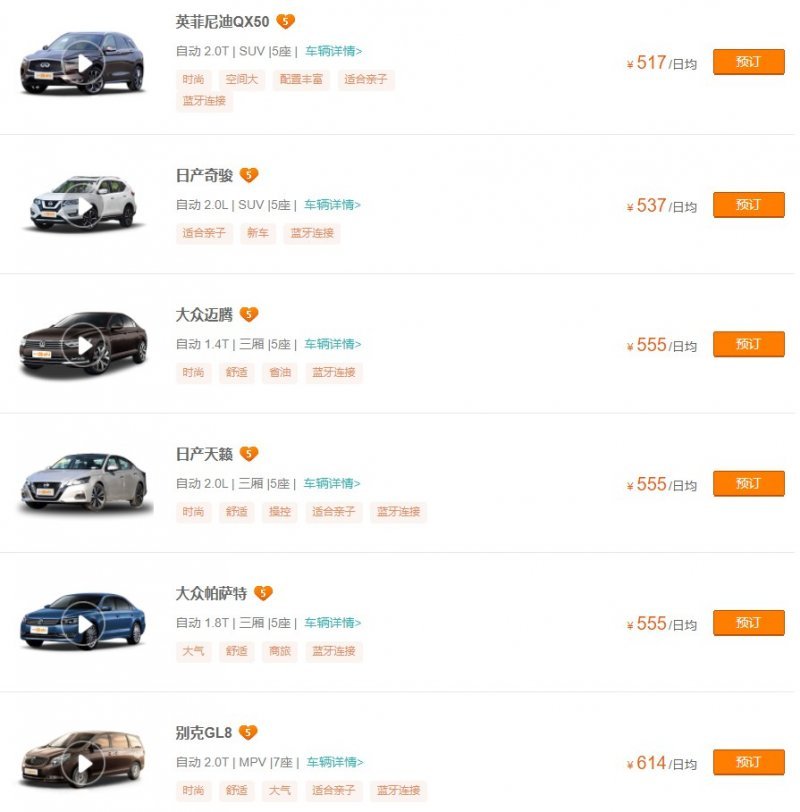Image resolution: width=800 pixels, height=812 pixels.
Task: Click the 日产天籁 car thumbnail
Action: 84,482
